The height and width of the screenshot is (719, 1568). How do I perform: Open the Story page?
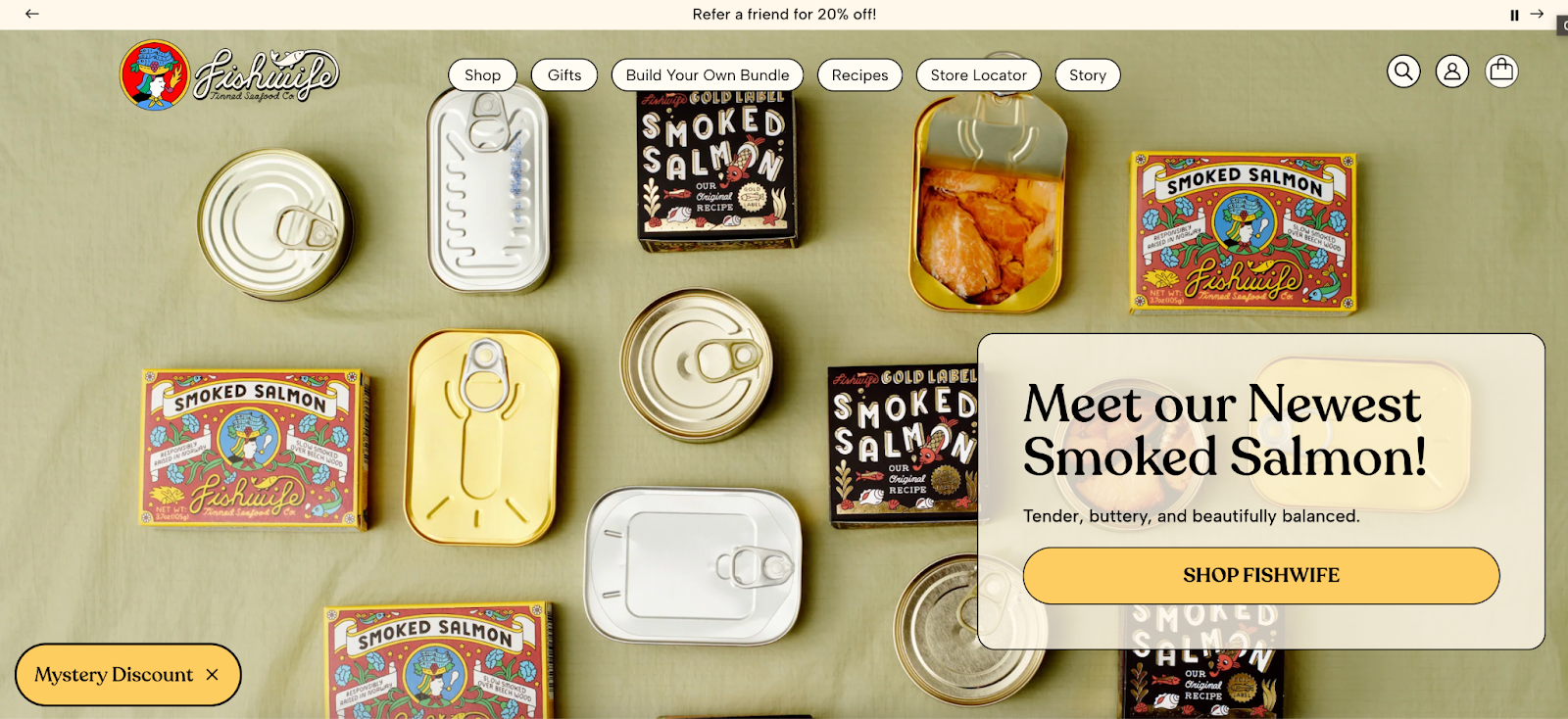pos(1088,74)
